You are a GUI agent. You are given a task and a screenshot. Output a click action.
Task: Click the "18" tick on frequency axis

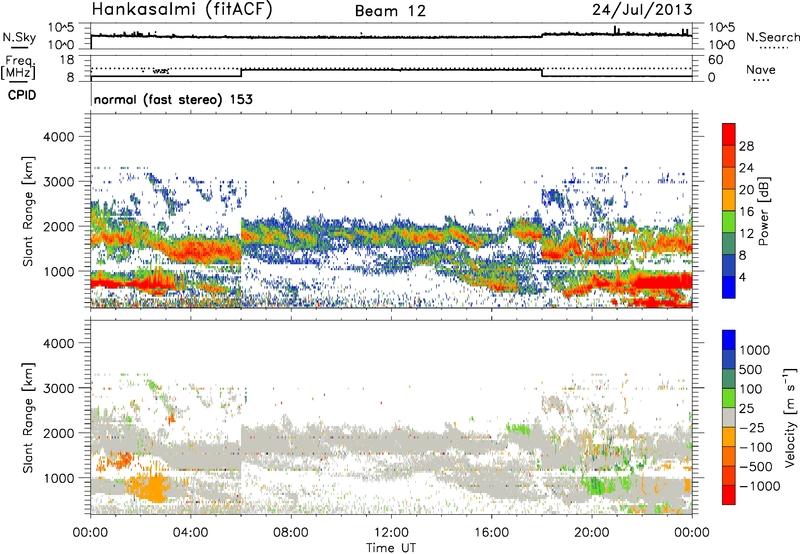[68, 60]
